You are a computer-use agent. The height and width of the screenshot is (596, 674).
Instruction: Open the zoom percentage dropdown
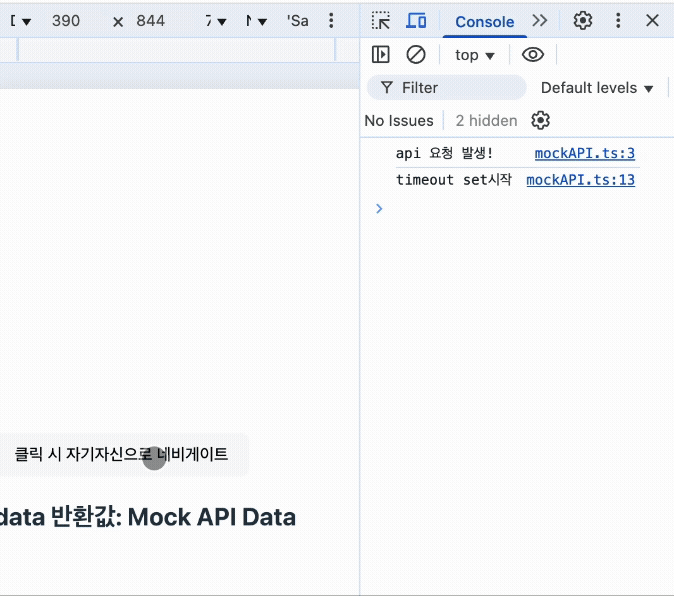click(216, 21)
